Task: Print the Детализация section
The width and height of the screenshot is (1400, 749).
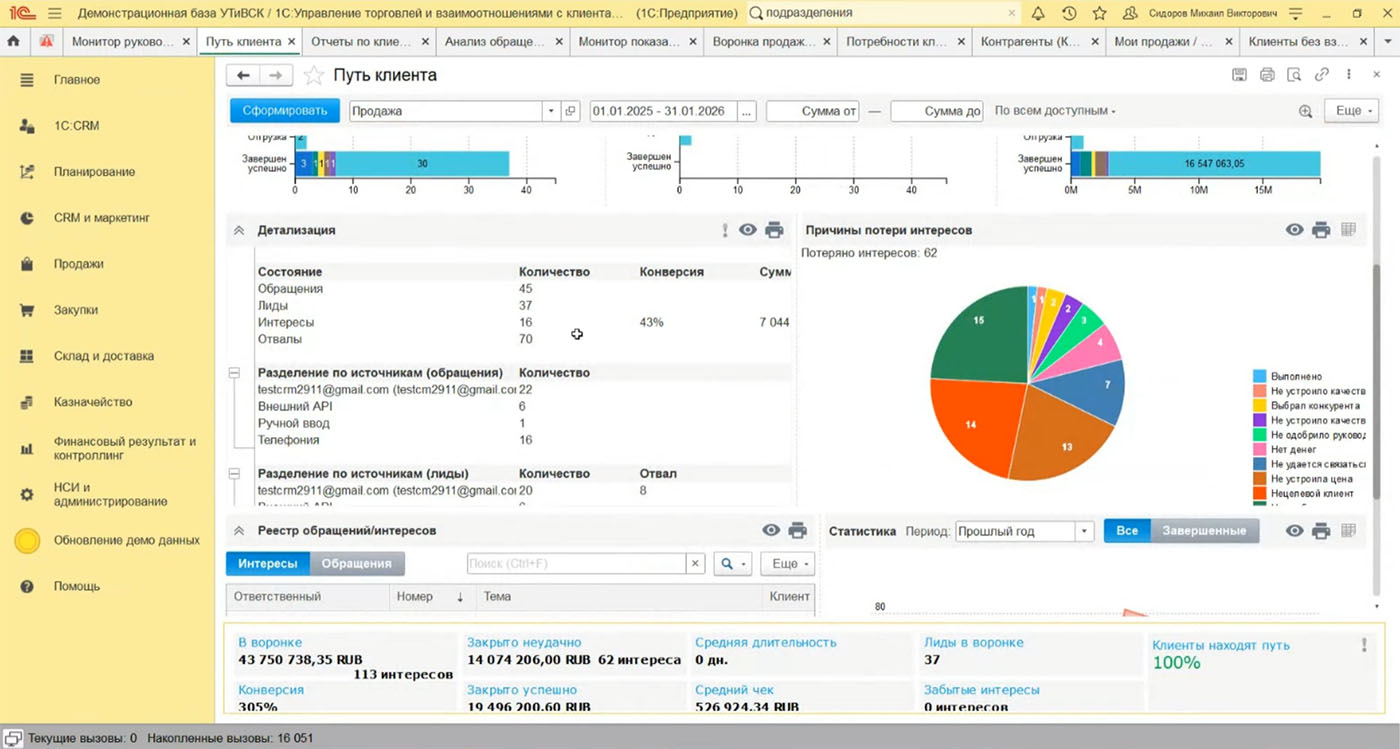Action: click(774, 230)
